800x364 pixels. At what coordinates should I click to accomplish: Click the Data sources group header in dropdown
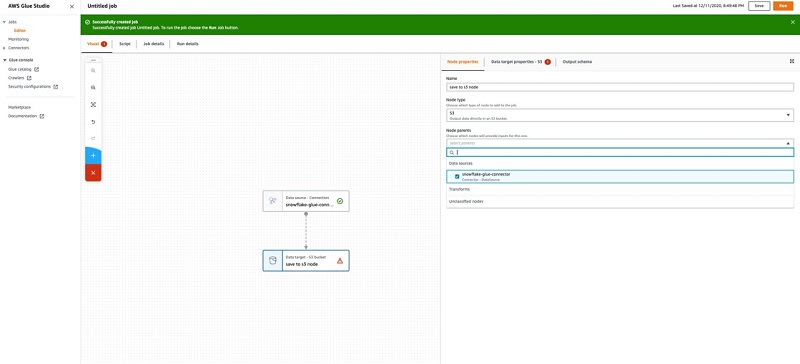(x=460, y=163)
